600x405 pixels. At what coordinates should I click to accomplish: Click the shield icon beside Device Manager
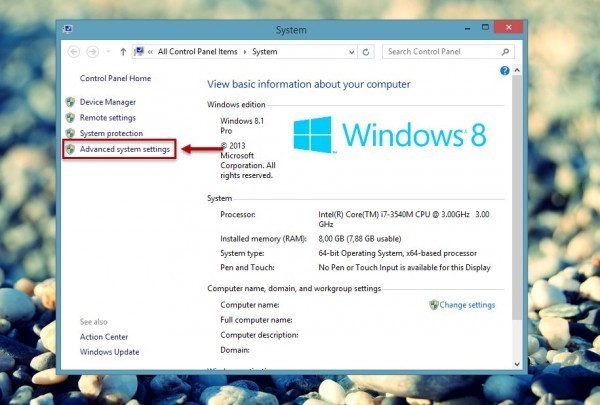pos(70,102)
